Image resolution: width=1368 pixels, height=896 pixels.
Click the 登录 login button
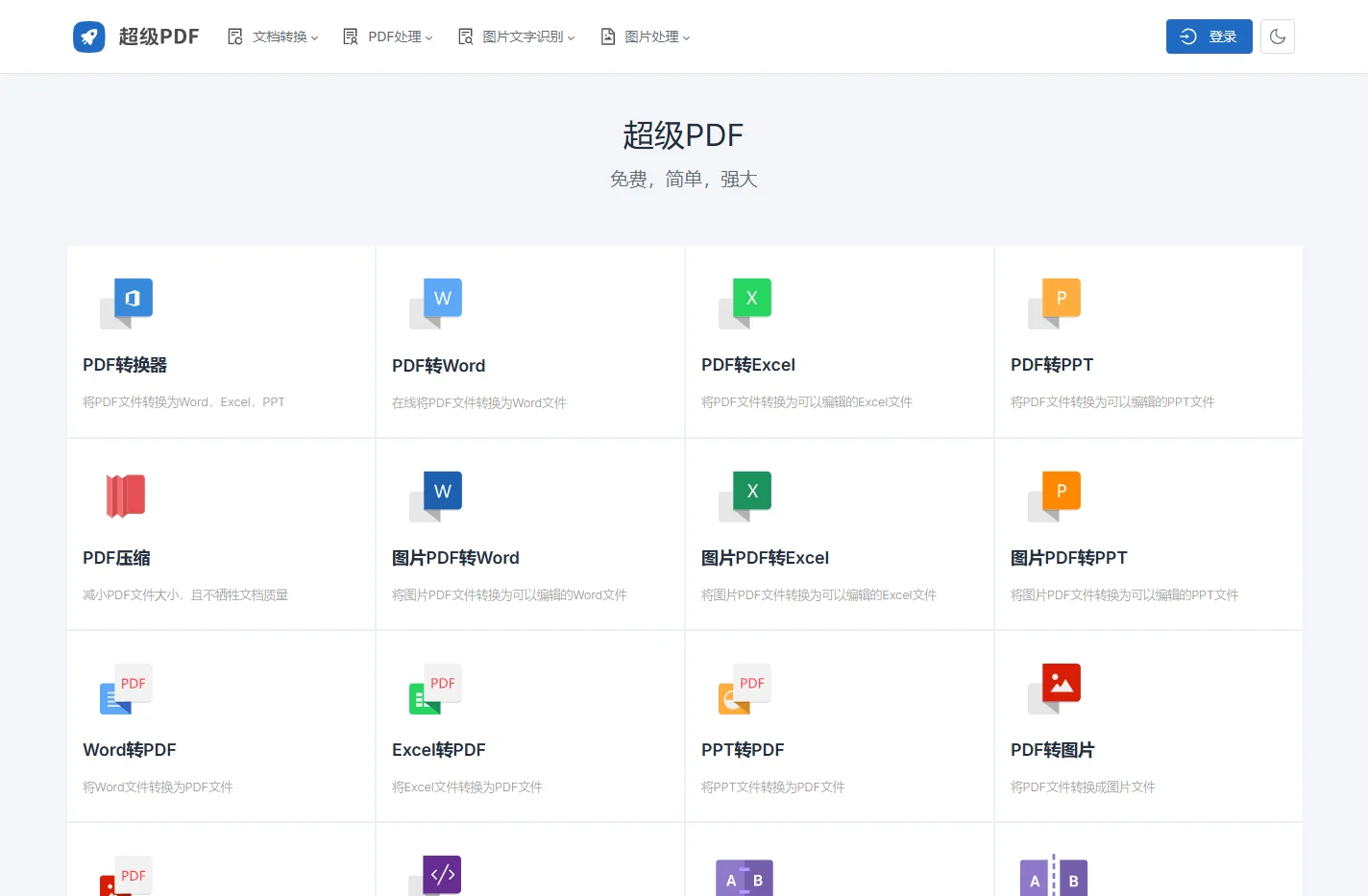[1209, 36]
